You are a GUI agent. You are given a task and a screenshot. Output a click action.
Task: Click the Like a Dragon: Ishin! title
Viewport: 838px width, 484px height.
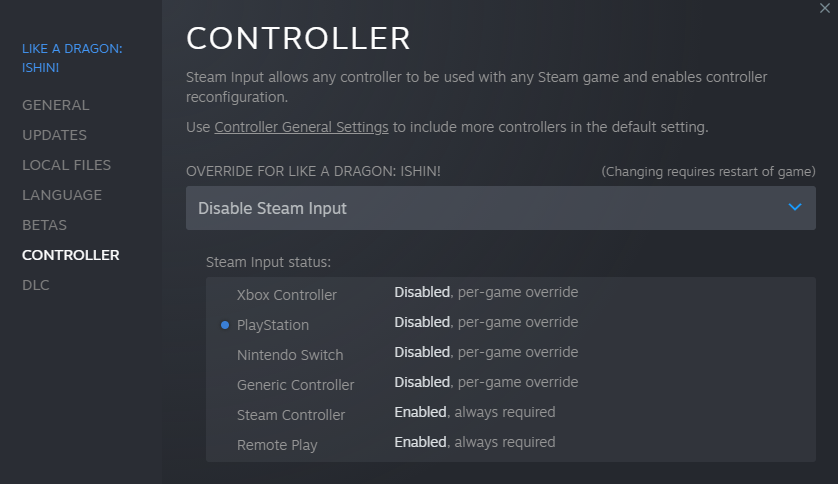(73, 56)
